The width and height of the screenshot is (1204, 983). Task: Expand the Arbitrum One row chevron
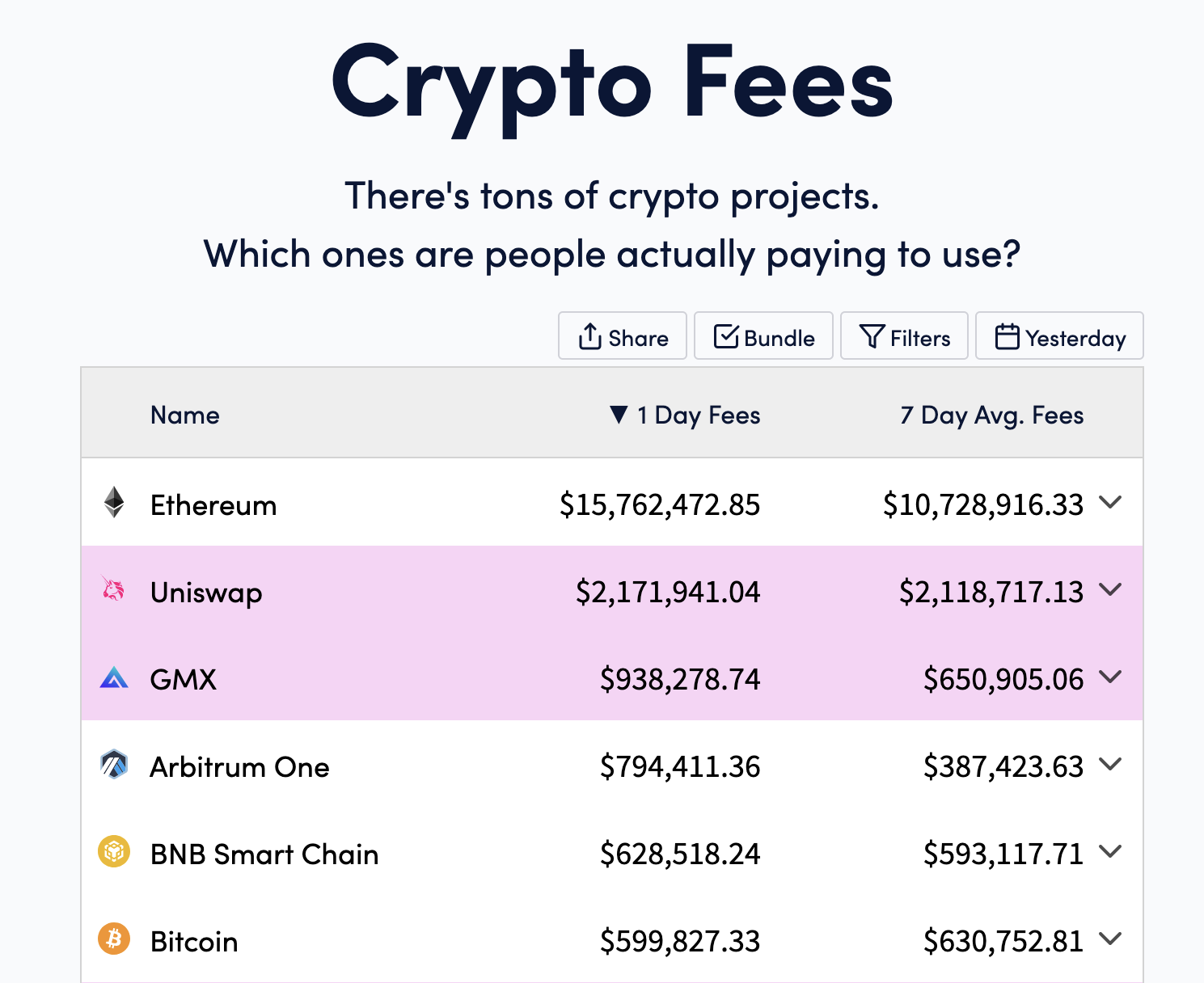click(1111, 764)
